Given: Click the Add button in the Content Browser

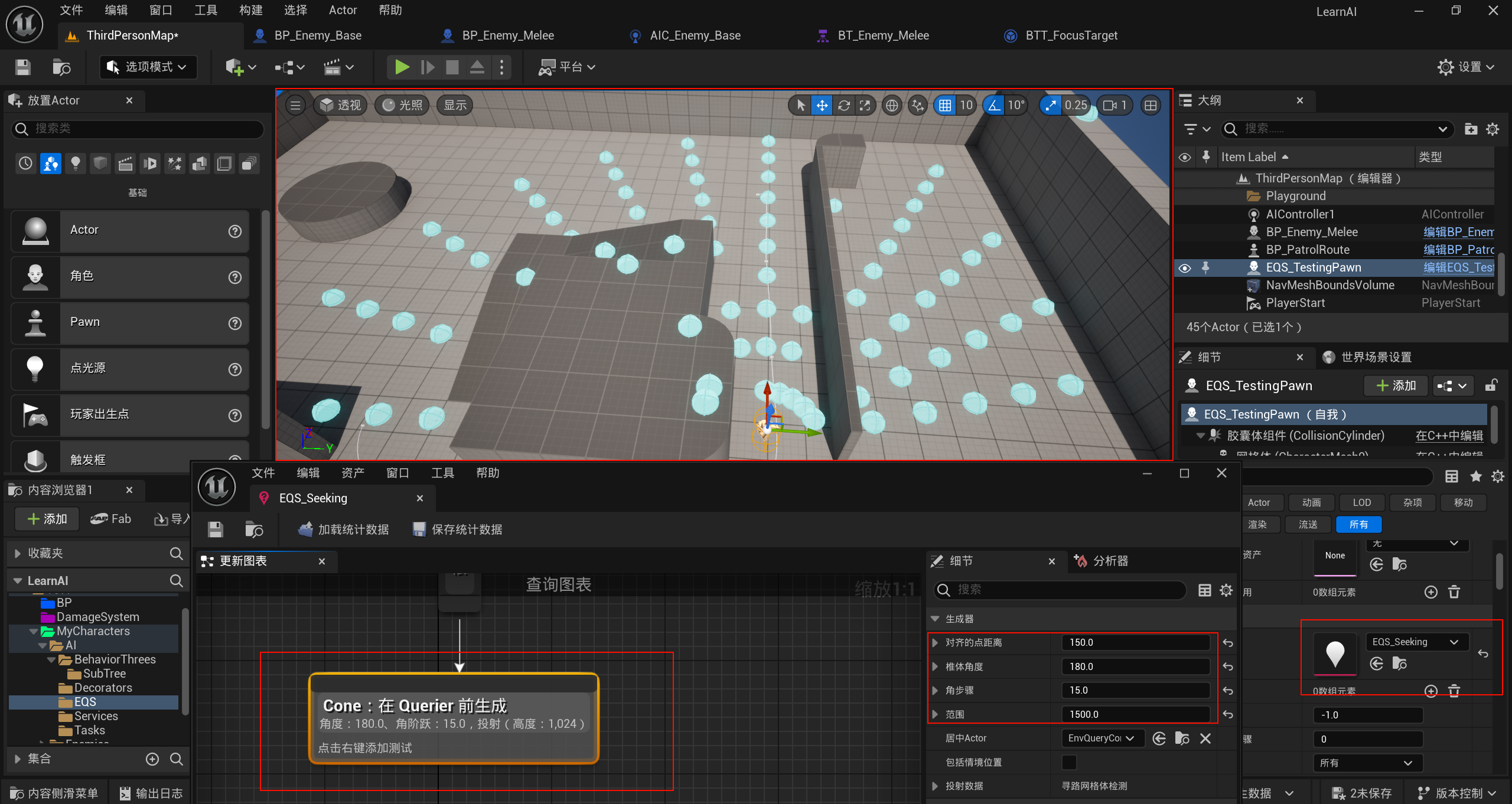Looking at the screenshot, I should pos(47,519).
